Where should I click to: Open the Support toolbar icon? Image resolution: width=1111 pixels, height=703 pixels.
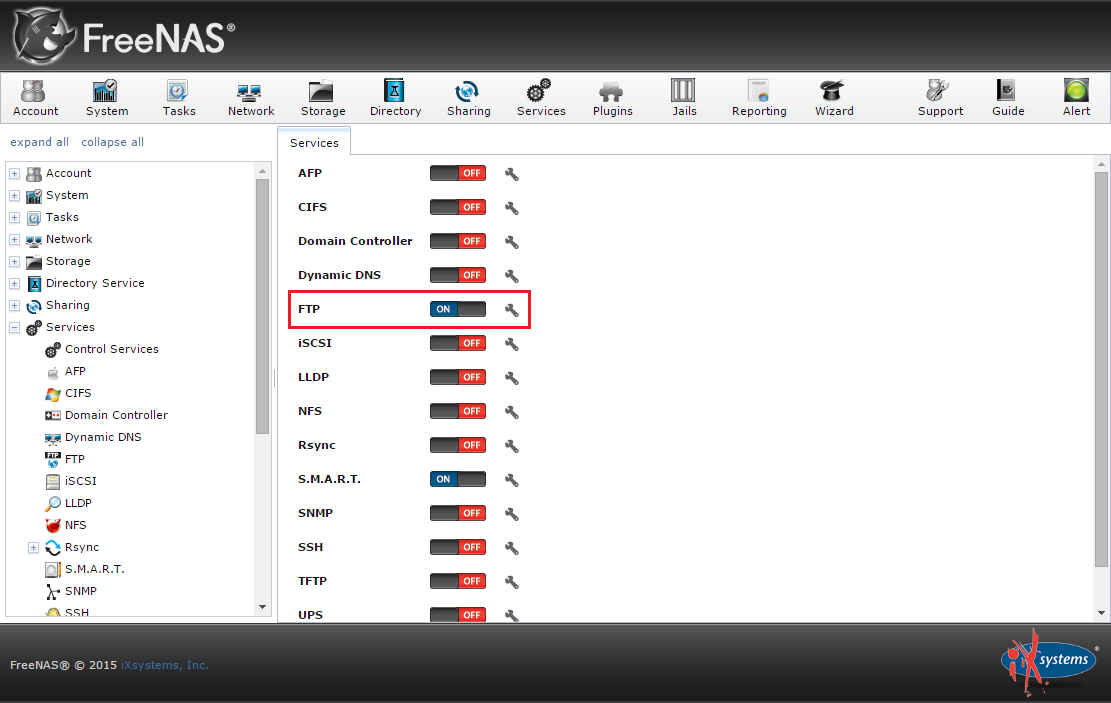click(940, 98)
